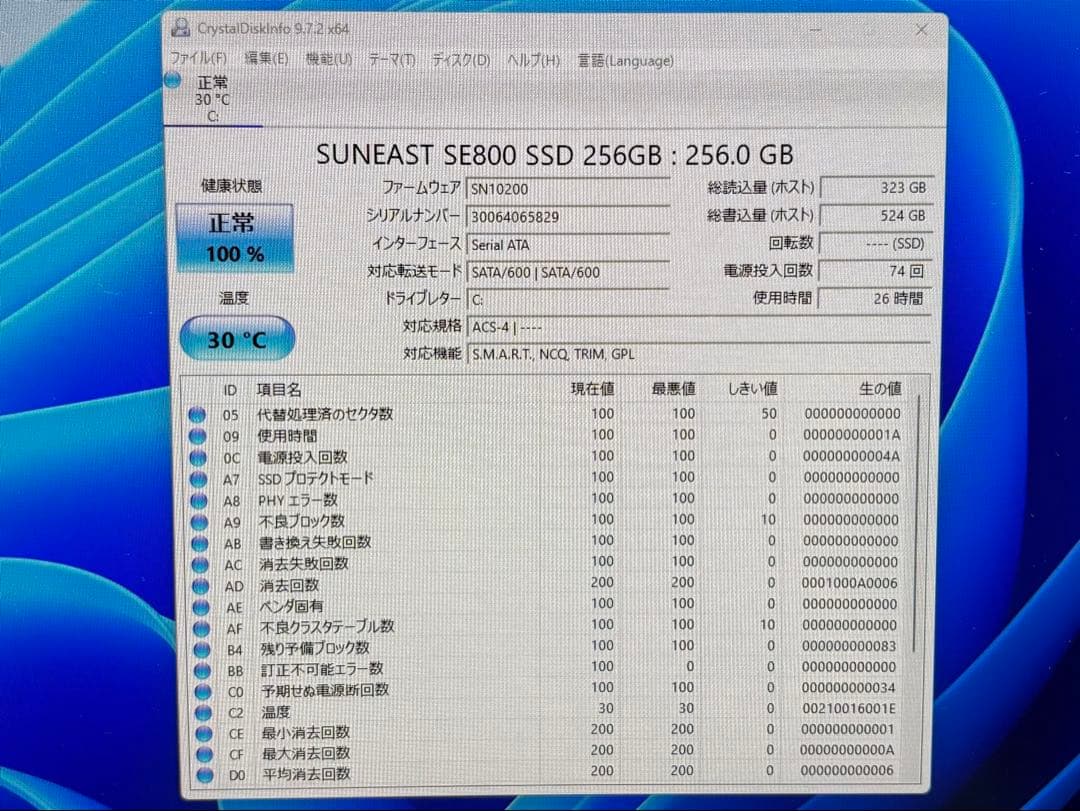Viewport: 1080px width, 811px height.
Task: Open the ファイル menu
Action: [x=196, y=59]
